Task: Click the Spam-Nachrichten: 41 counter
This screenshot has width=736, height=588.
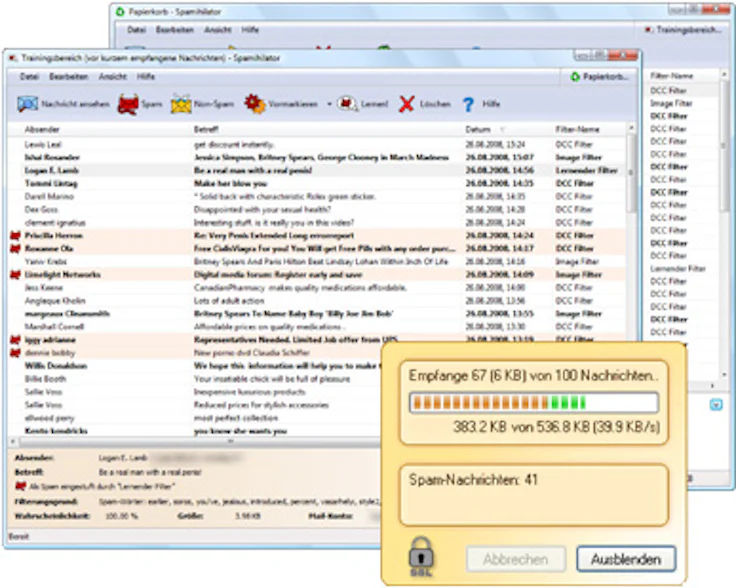Action: [473, 480]
